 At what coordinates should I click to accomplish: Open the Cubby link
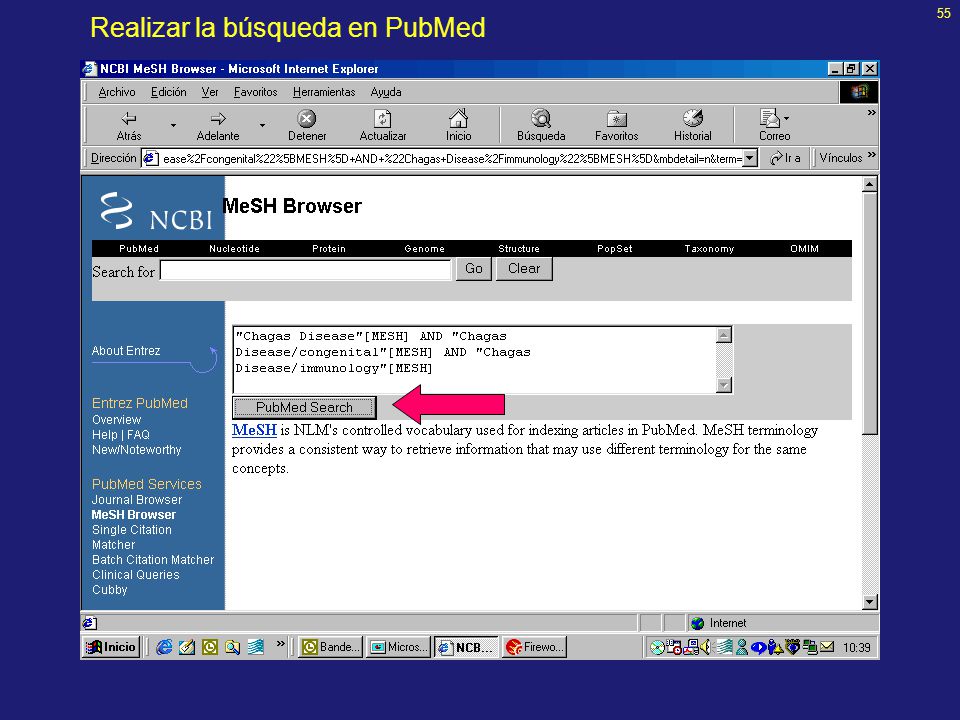[110, 590]
